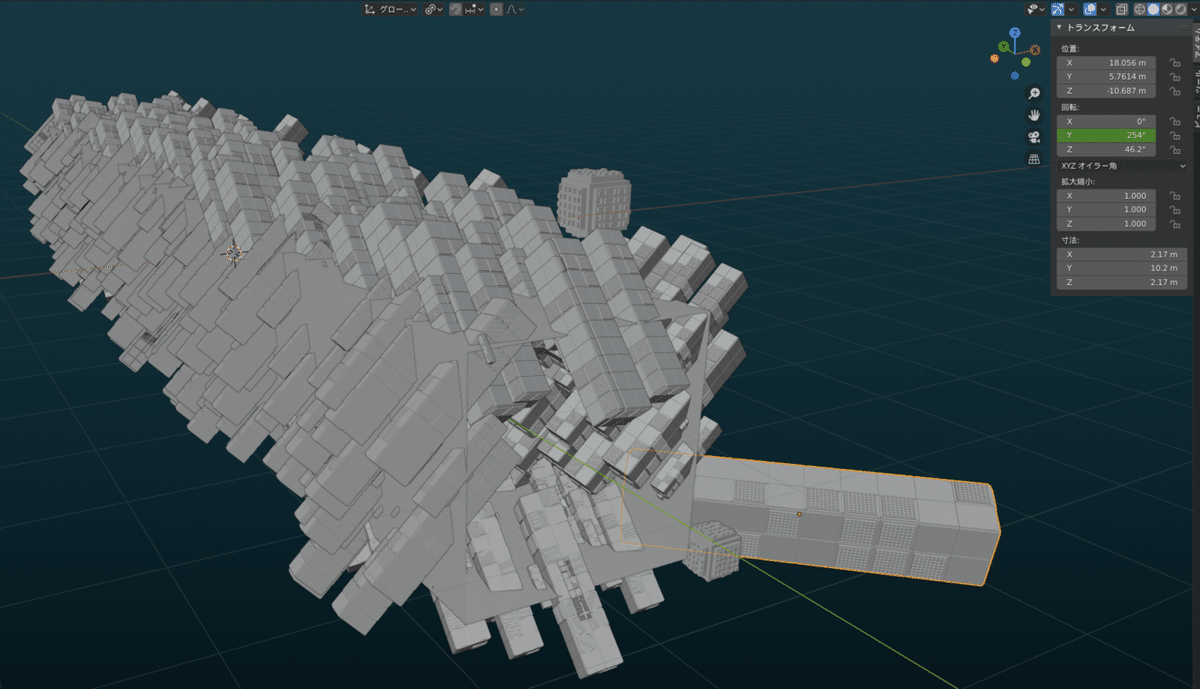The width and height of the screenshot is (1200, 689).
Task: Click the zoom magnifier viewport navigation icon
Action: coord(1034,93)
